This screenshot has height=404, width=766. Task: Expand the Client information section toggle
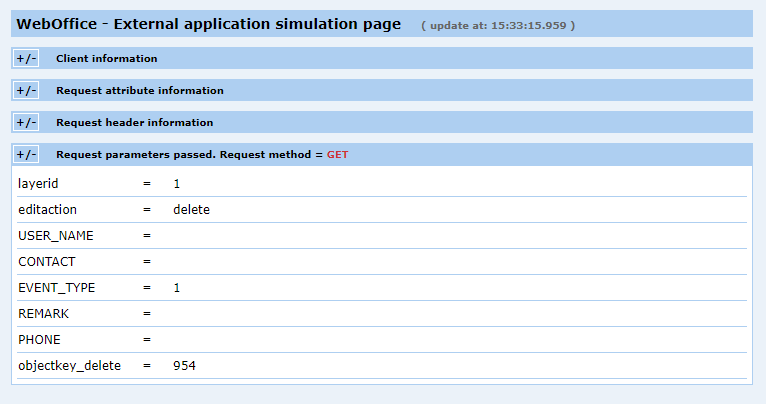26,59
